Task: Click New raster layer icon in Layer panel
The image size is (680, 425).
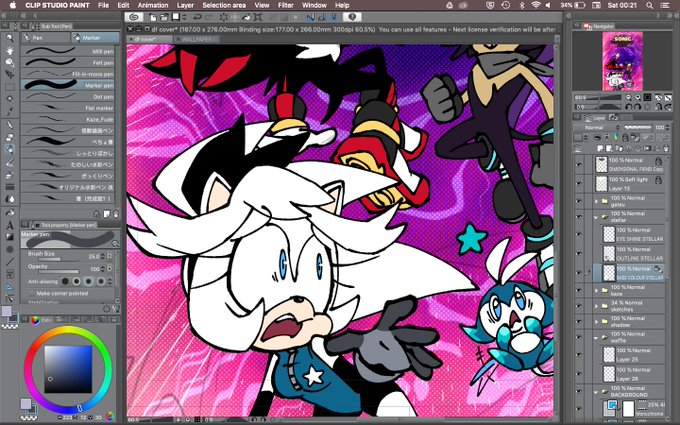Action: 599,149
